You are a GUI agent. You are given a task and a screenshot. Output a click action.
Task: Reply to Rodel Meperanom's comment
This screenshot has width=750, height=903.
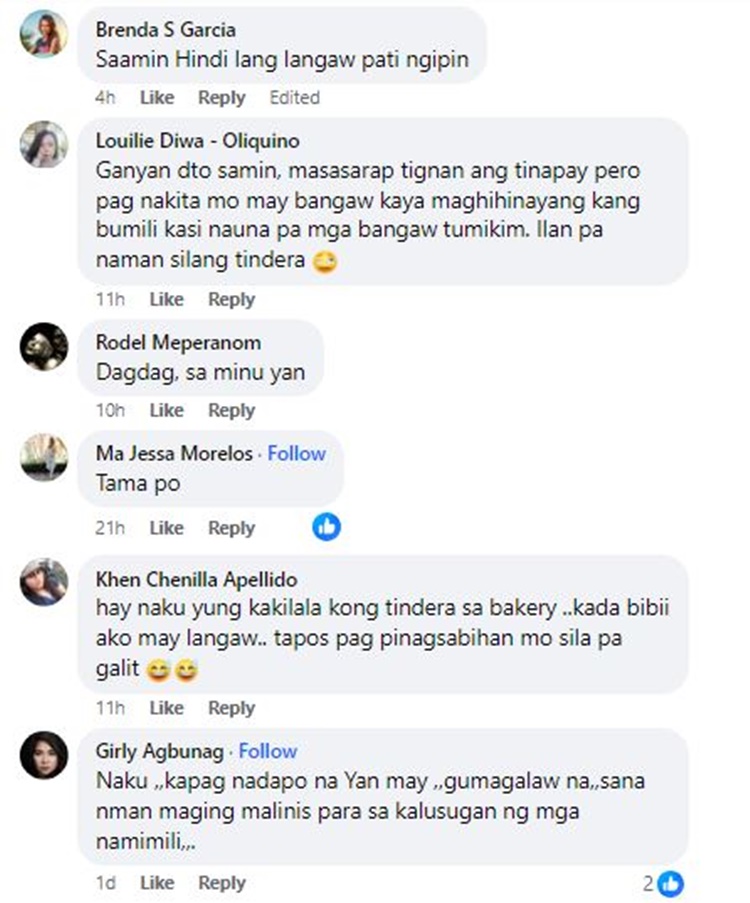pyautogui.click(x=231, y=411)
